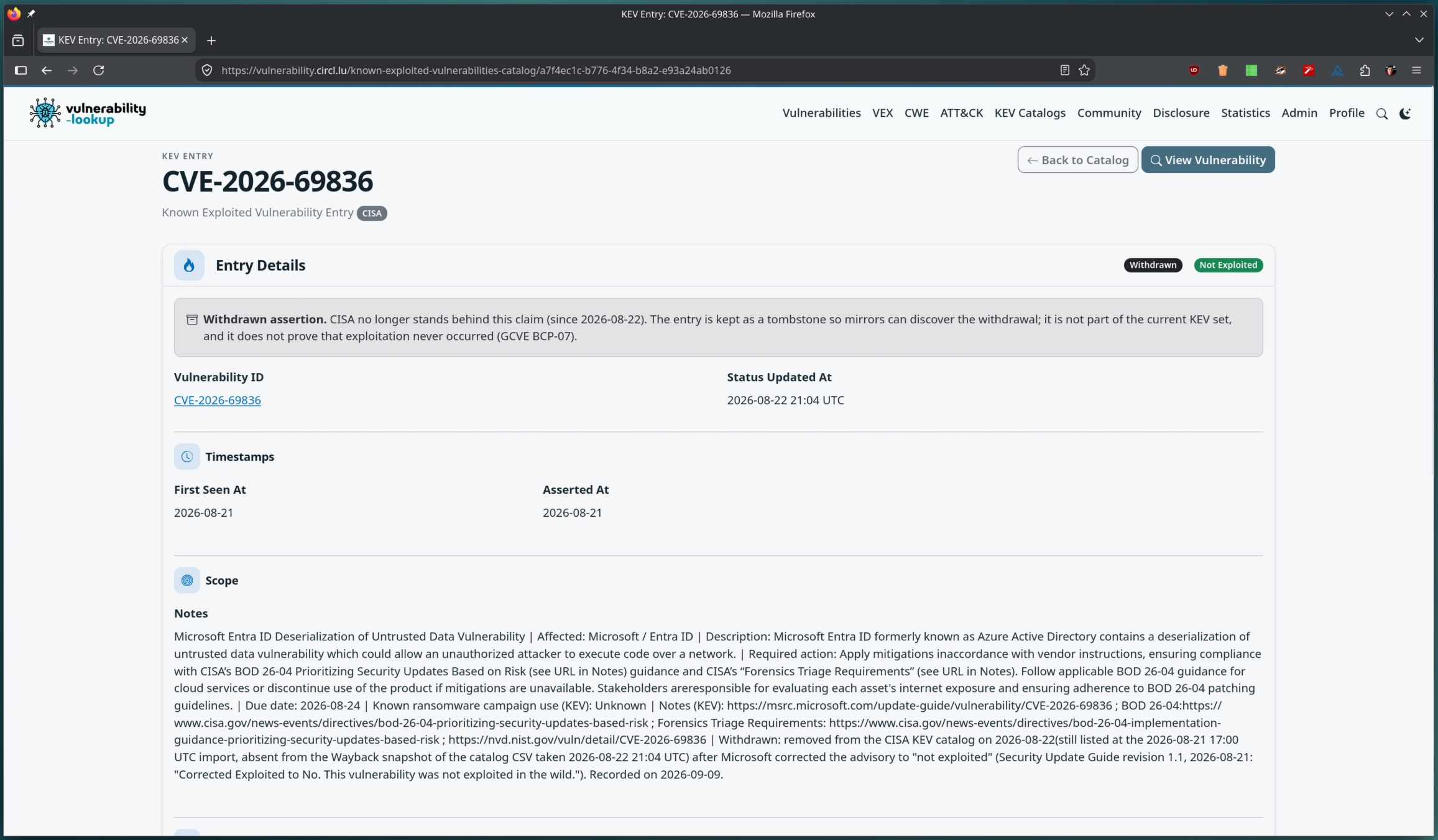The width and height of the screenshot is (1438, 840).
Task: Click the First Seen At date 2026-08-21
Action: (203, 513)
